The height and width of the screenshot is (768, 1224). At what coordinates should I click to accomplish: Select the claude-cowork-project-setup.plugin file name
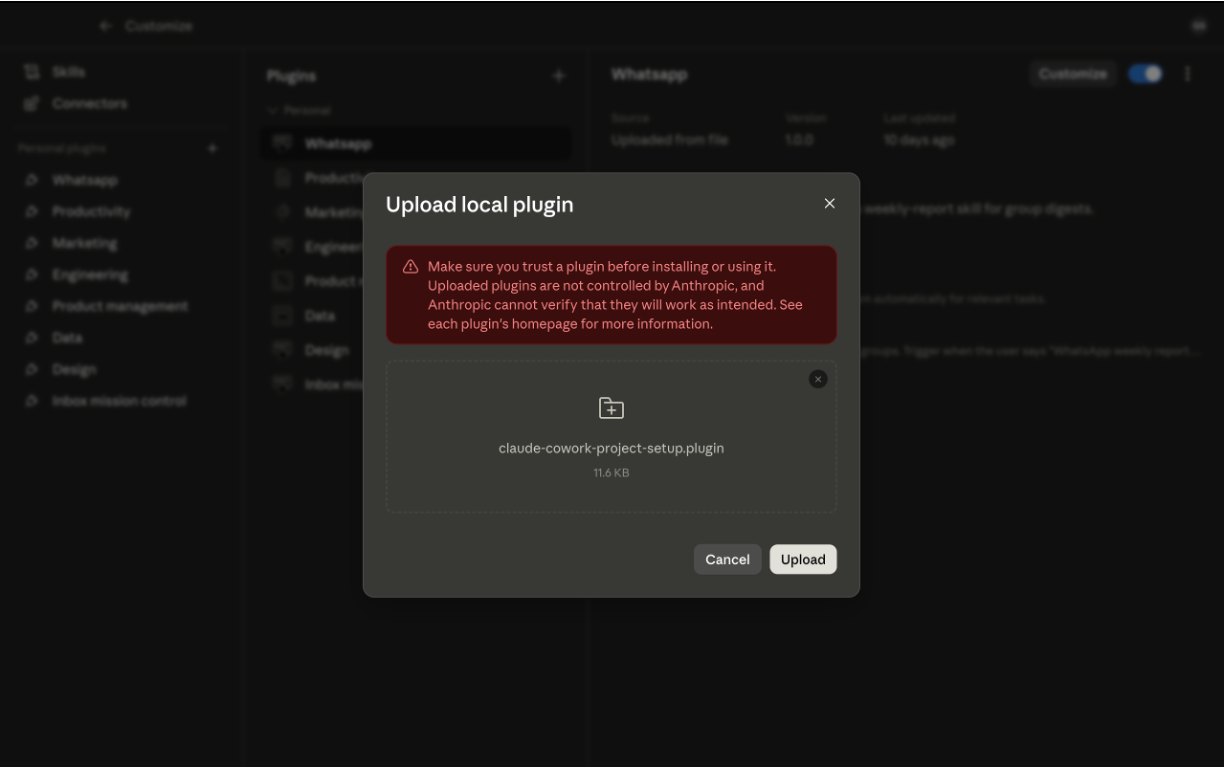click(x=611, y=448)
